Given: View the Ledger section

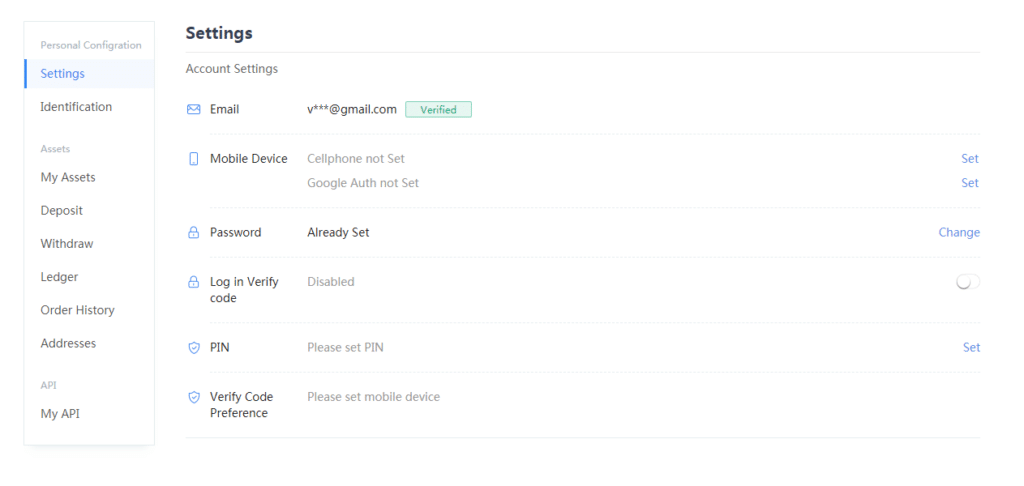Looking at the screenshot, I should (59, 277).
